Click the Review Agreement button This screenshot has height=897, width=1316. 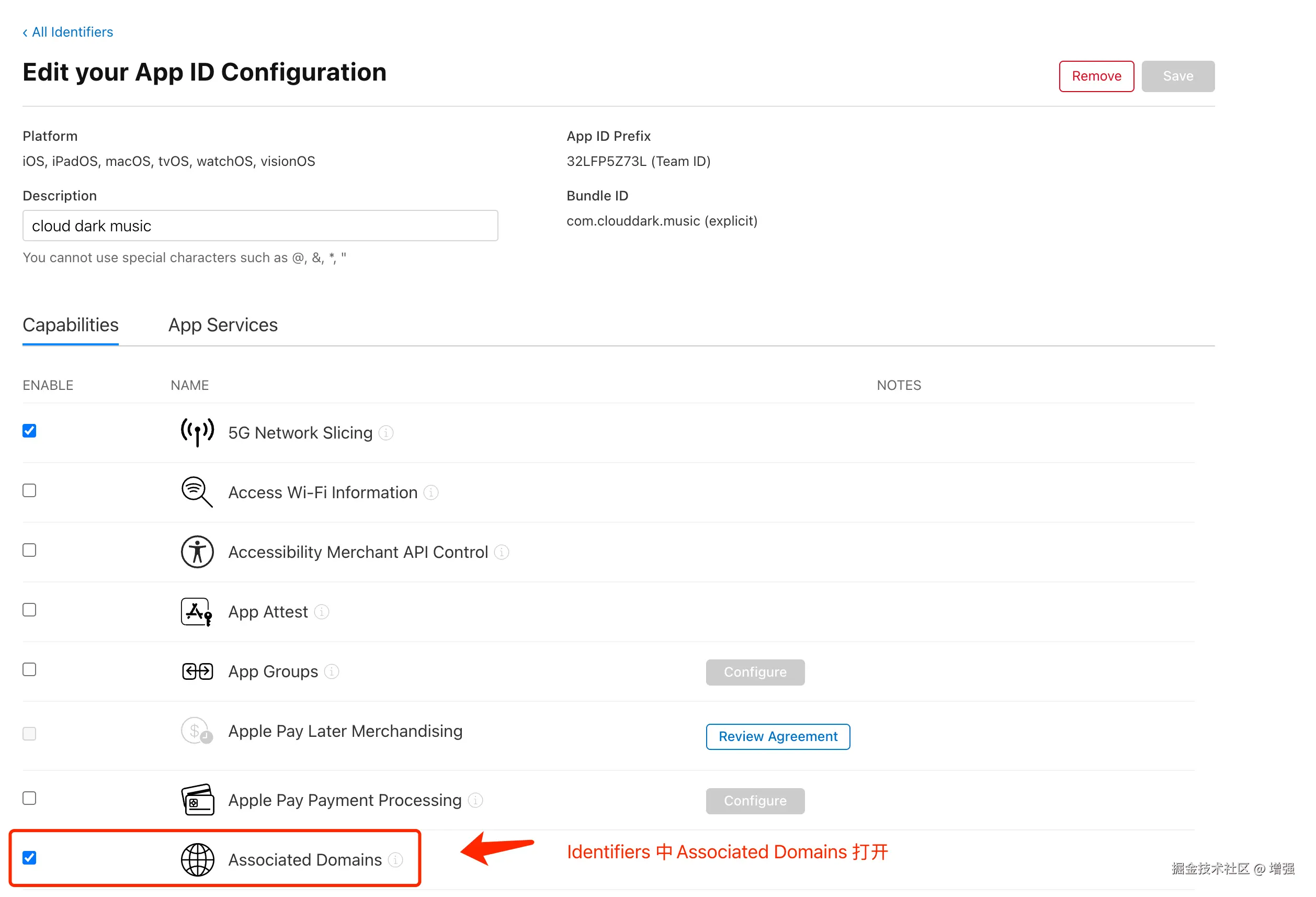777,737
